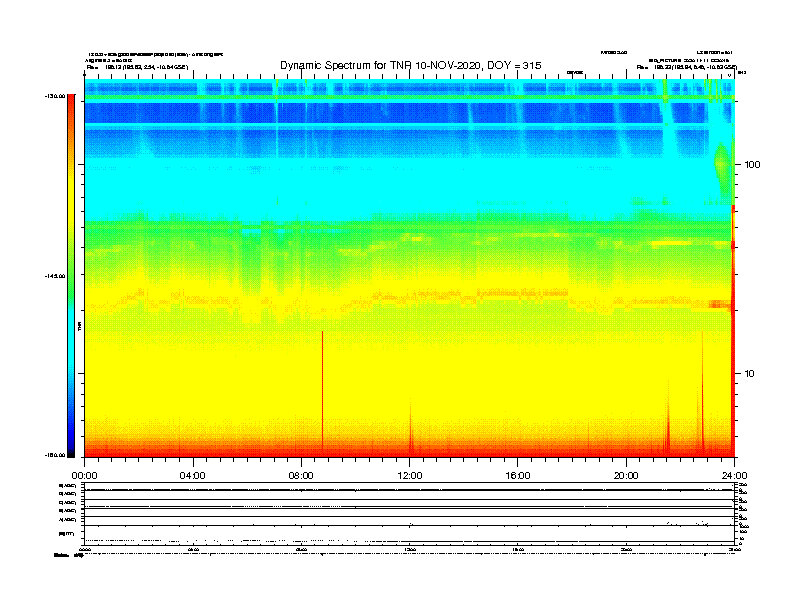Click the 00:00 label on the spectrum's time axis
792x612 pixels.
84,476
